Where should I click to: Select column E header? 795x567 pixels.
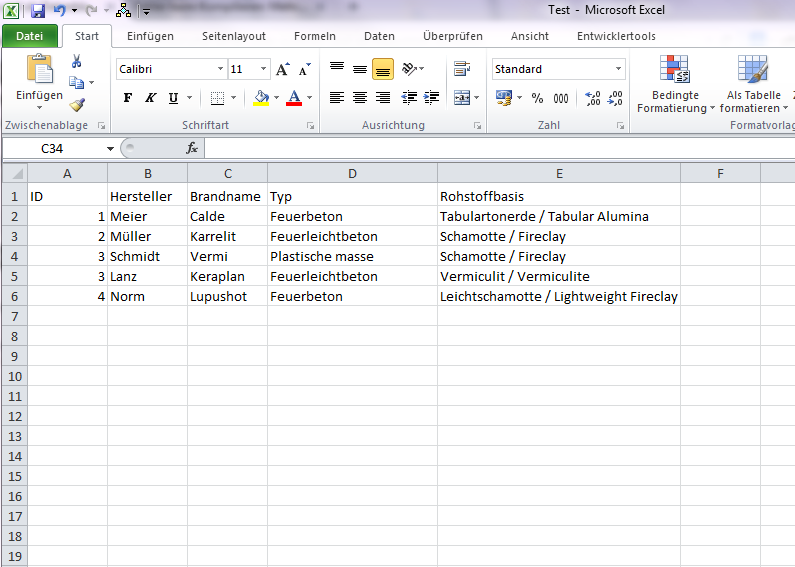[x=559, y=173]
